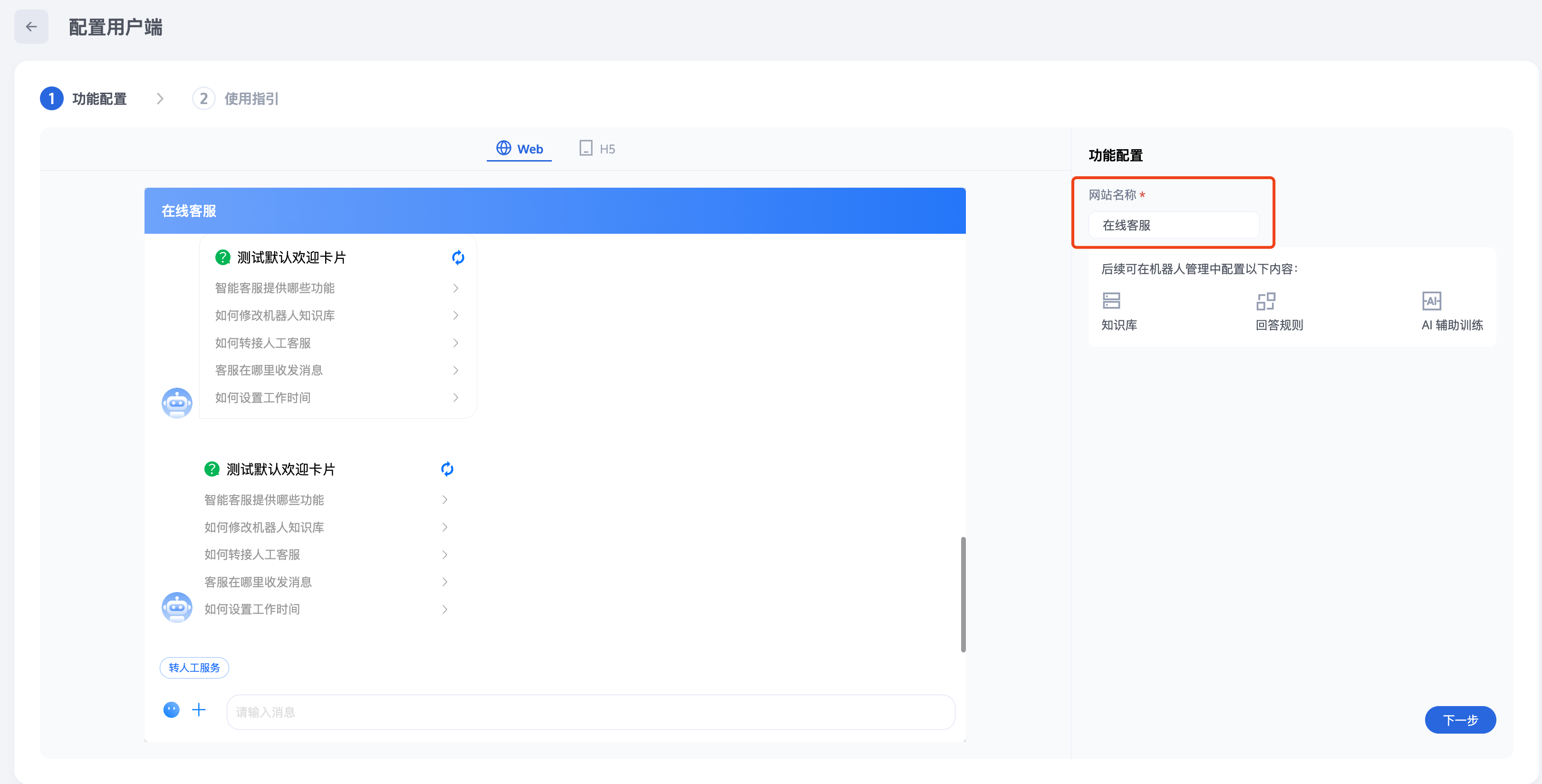This screenshot has width=1542, height=784.
Task: Click the emoji face icon
Action: tap(171, 710)
